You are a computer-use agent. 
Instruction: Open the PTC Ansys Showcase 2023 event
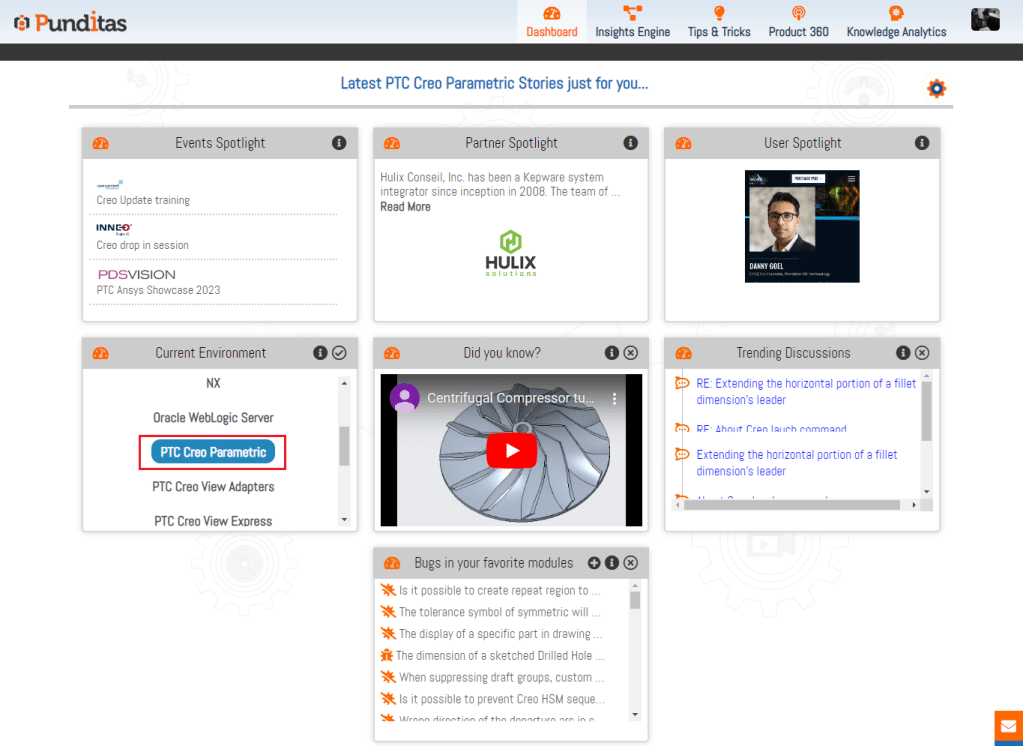point(158,290)
